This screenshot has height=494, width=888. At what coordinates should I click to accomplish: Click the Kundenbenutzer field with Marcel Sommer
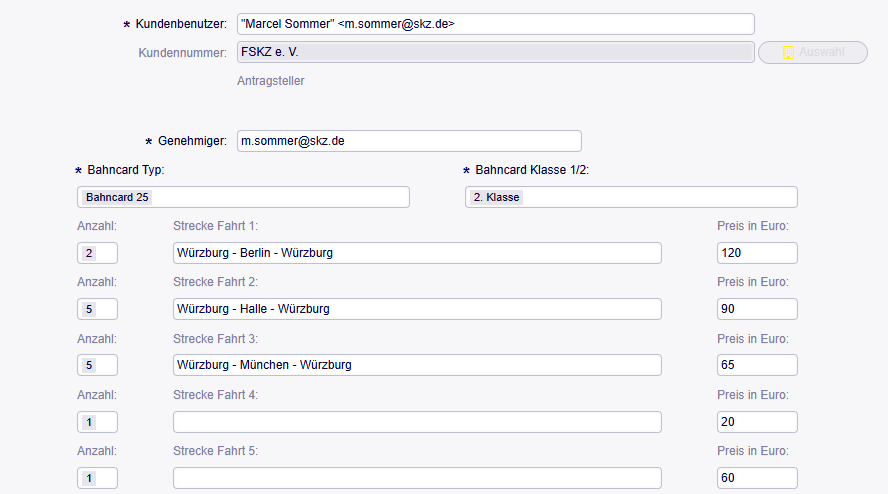point(495,24)
